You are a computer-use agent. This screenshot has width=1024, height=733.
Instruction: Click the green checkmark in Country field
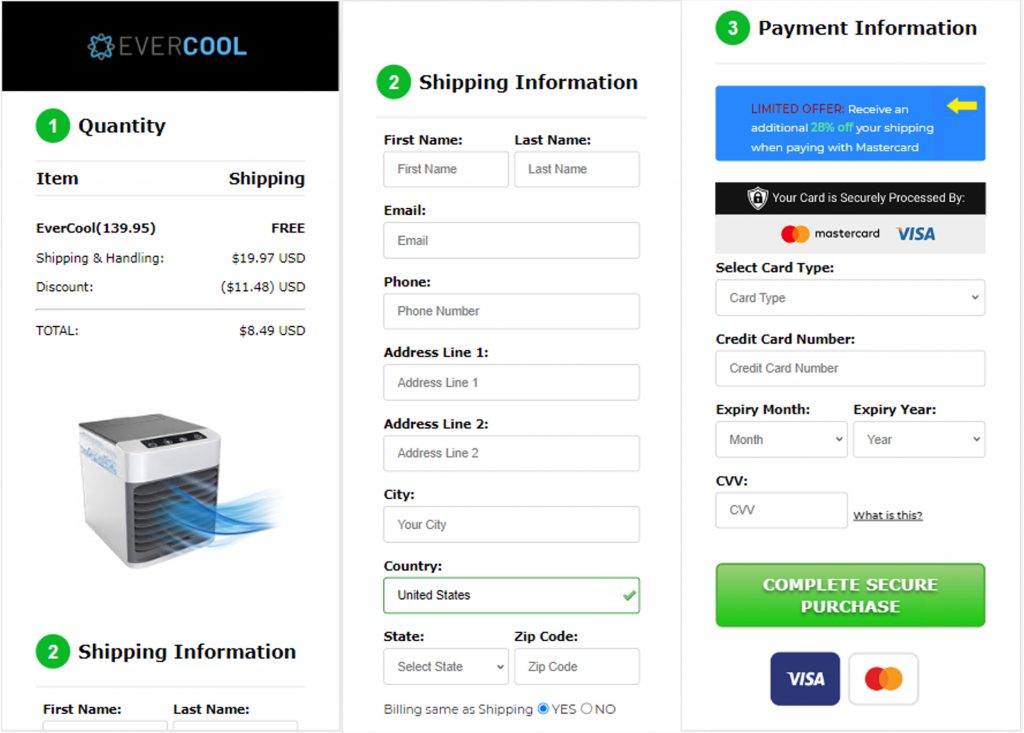click(x=628, y=595)
